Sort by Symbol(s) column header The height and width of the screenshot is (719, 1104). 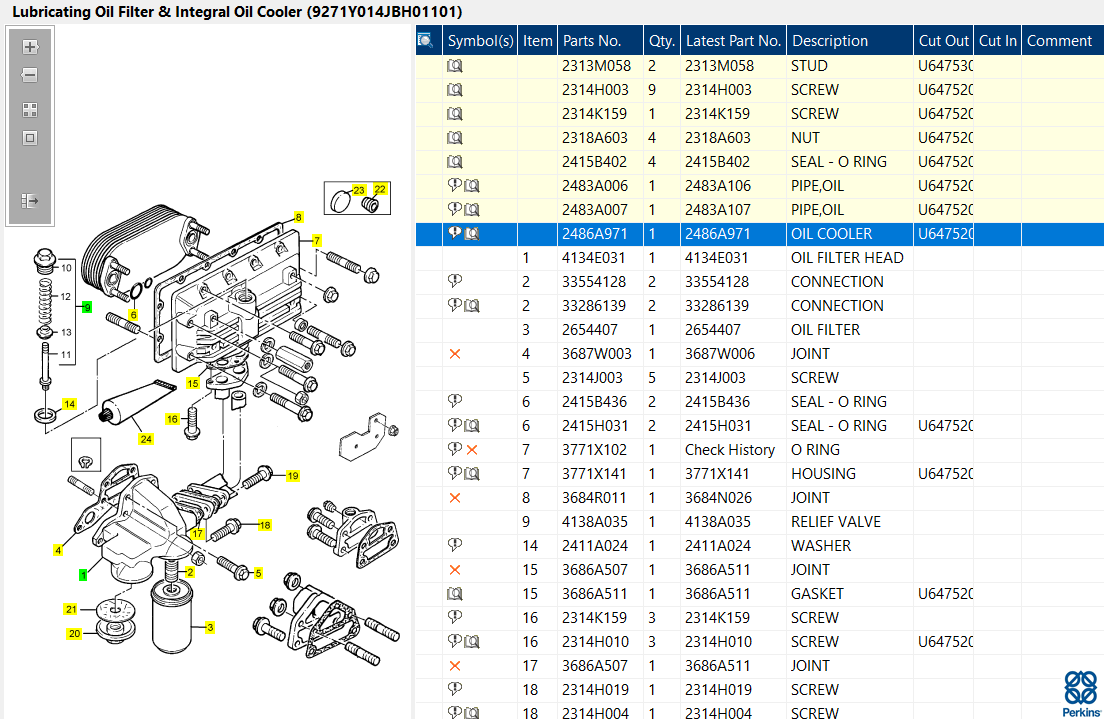480,41
